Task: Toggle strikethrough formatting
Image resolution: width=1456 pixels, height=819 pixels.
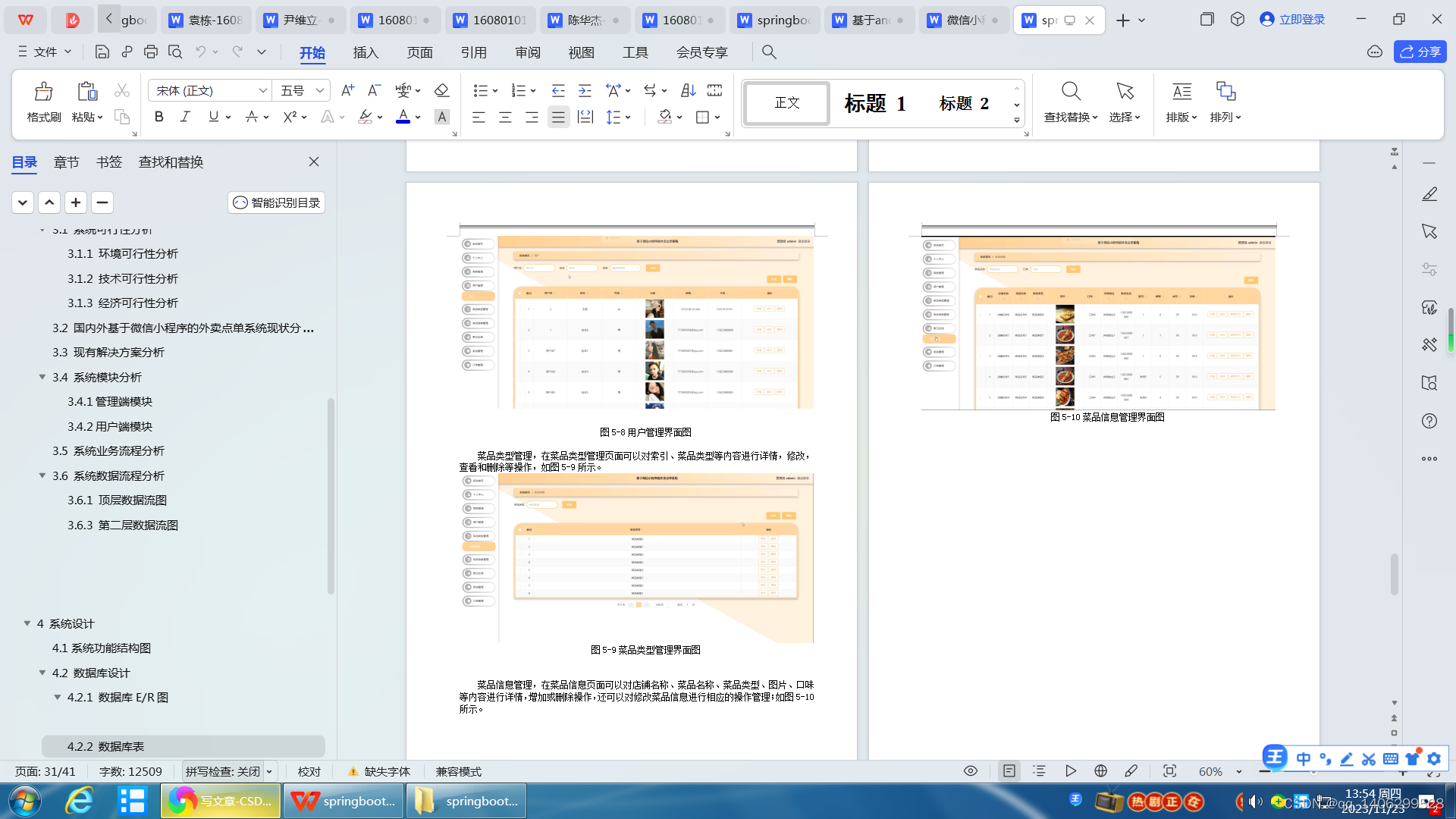Action: [x=251, y=117]
